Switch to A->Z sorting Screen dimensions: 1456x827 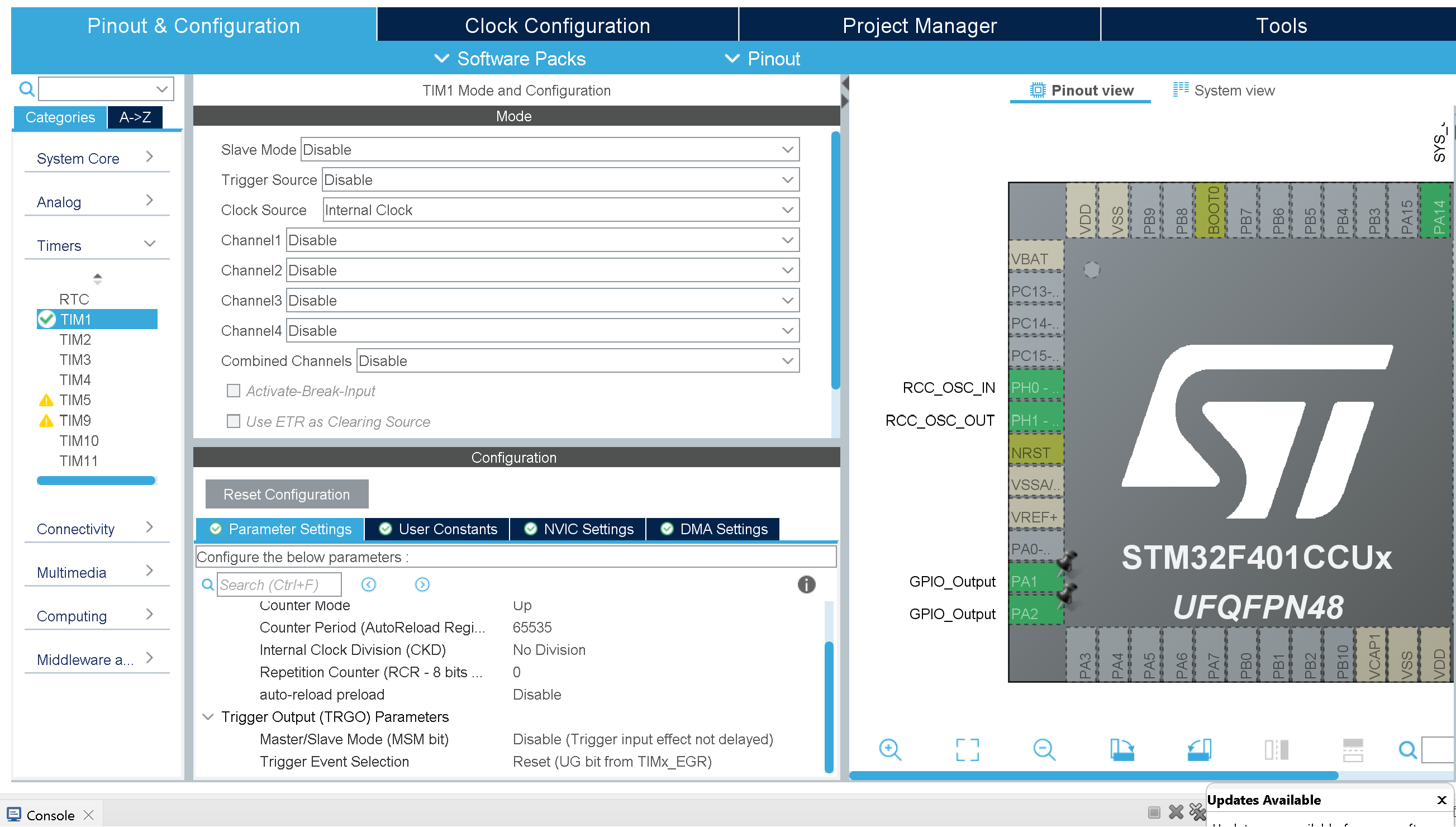[x=135, y=117]
